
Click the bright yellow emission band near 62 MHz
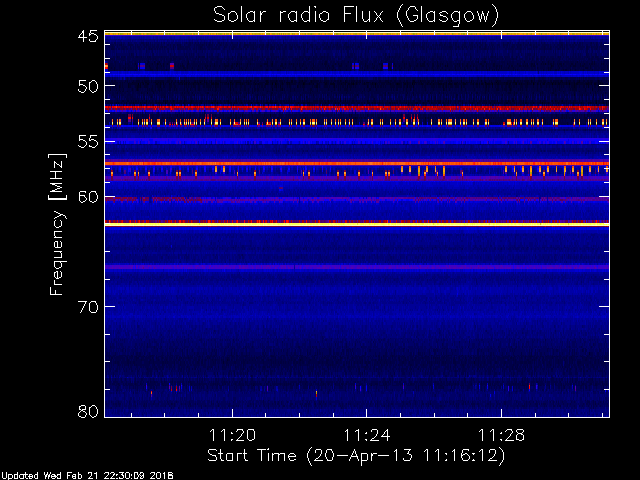[357, 224]
